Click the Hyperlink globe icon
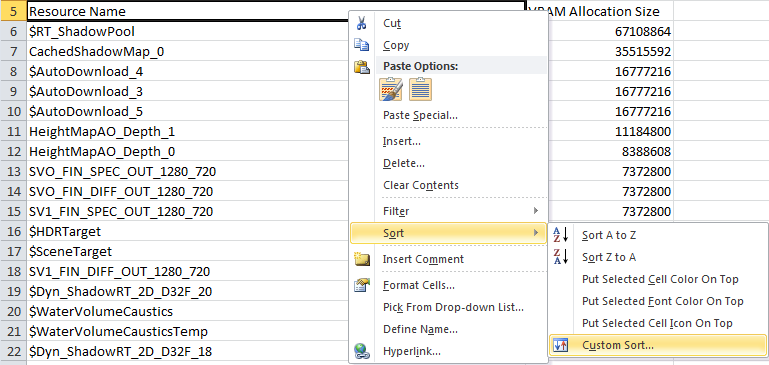The width and height of the screenshot is (769, 365). [x=361, y=351]
